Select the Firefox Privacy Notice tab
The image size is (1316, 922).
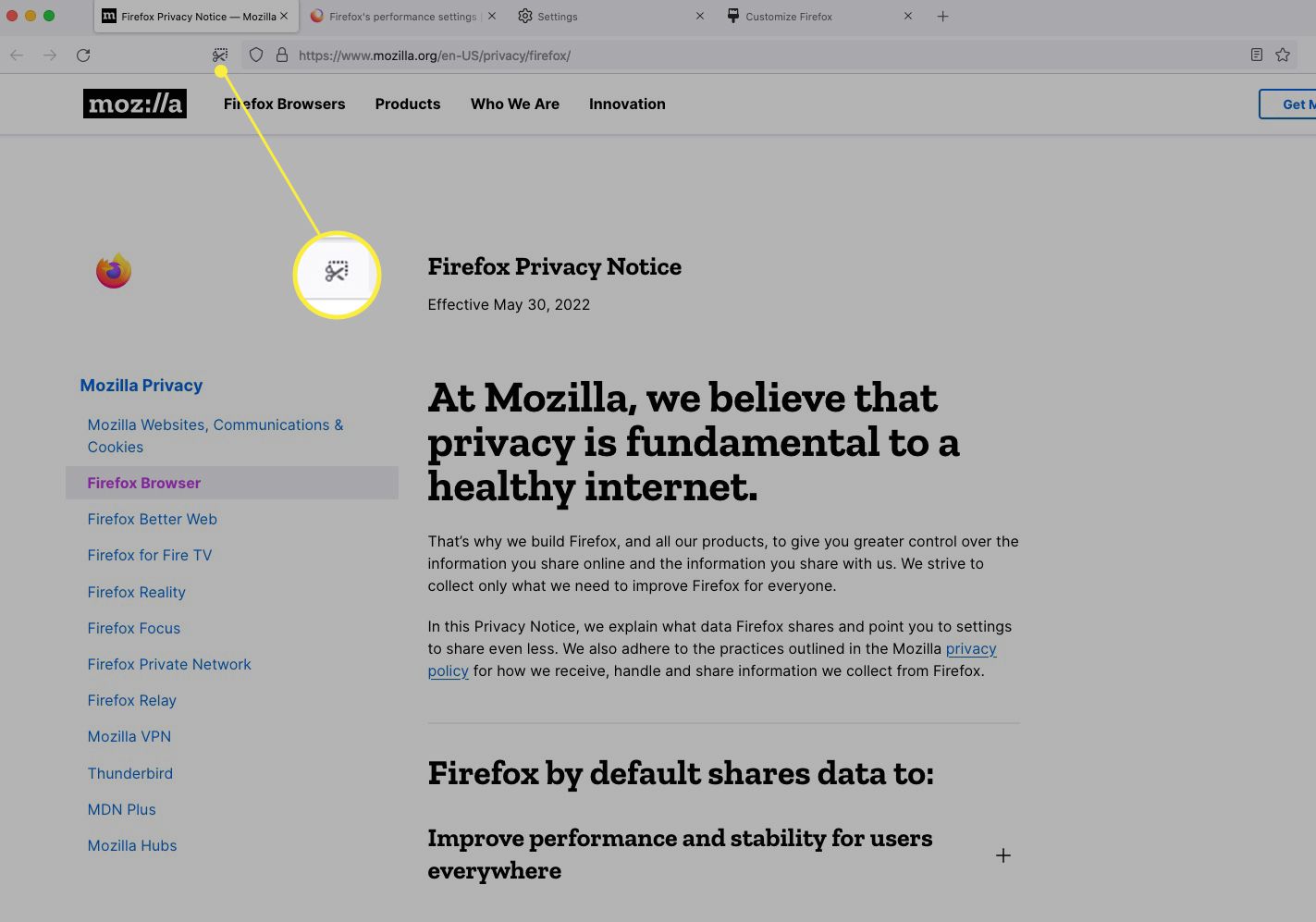coord(194,17)
